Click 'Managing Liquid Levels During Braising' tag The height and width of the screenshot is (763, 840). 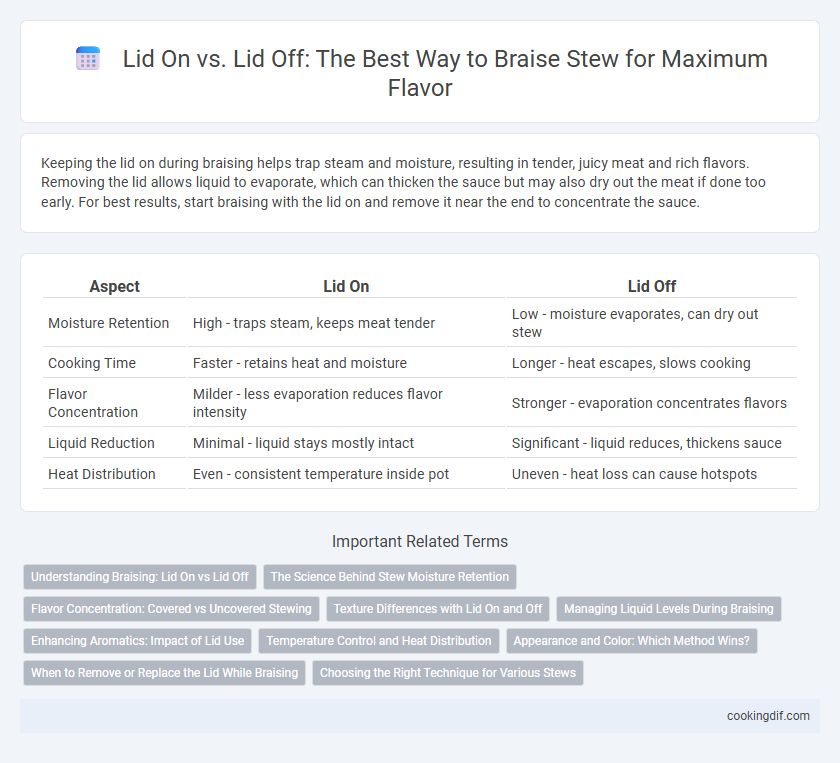(669, 609)
